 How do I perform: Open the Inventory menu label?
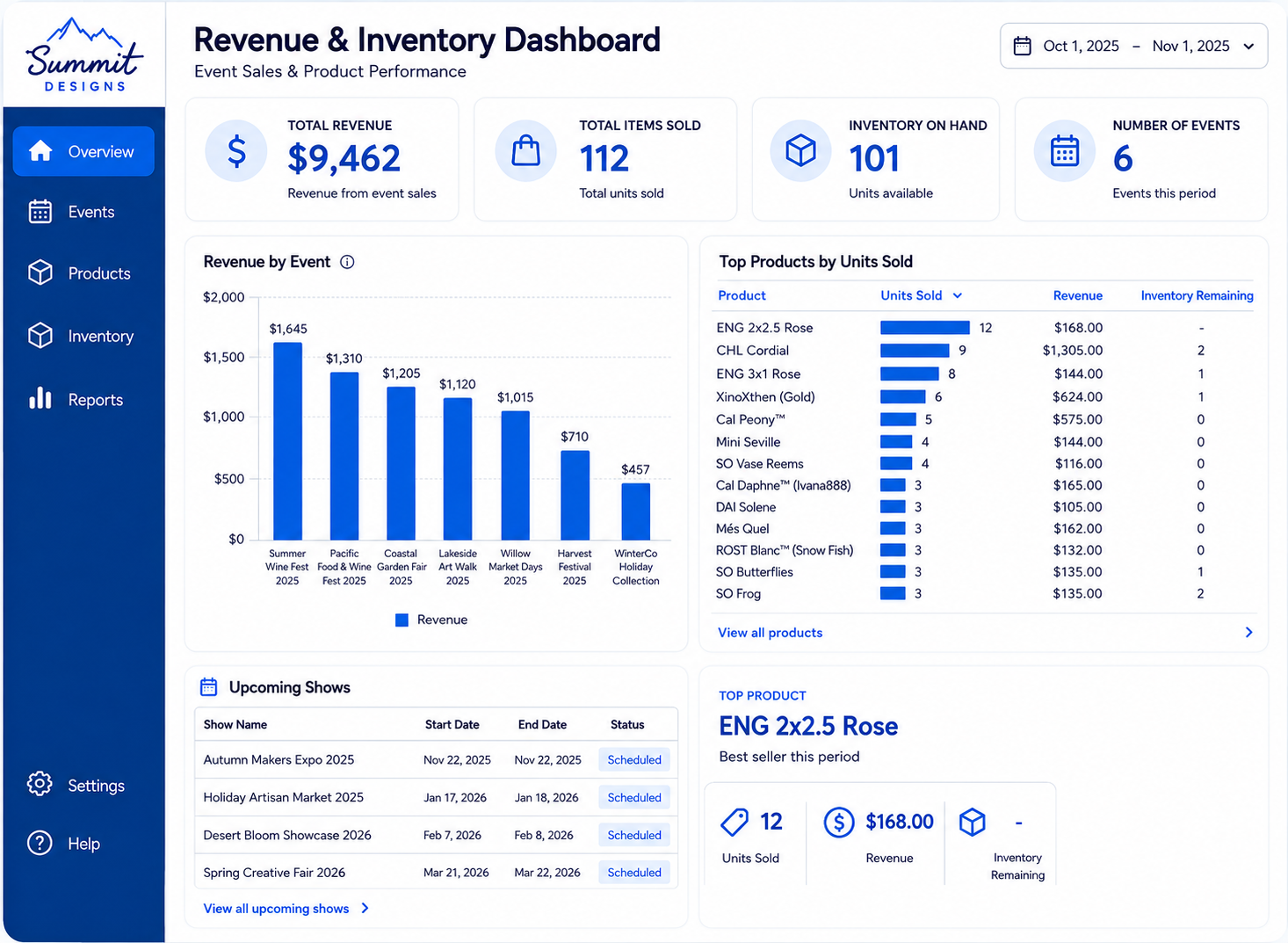point(101,336)
